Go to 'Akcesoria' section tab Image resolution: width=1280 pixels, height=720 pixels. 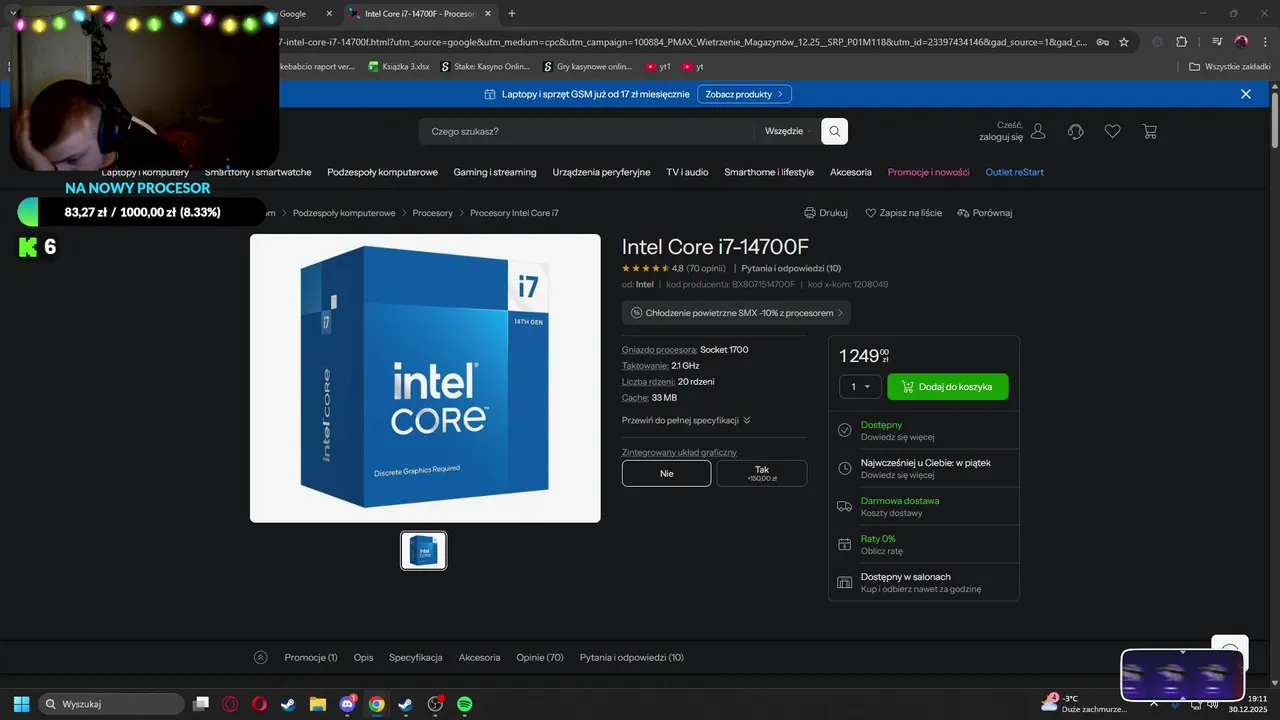pyautogui.click(x=479, y=657)
